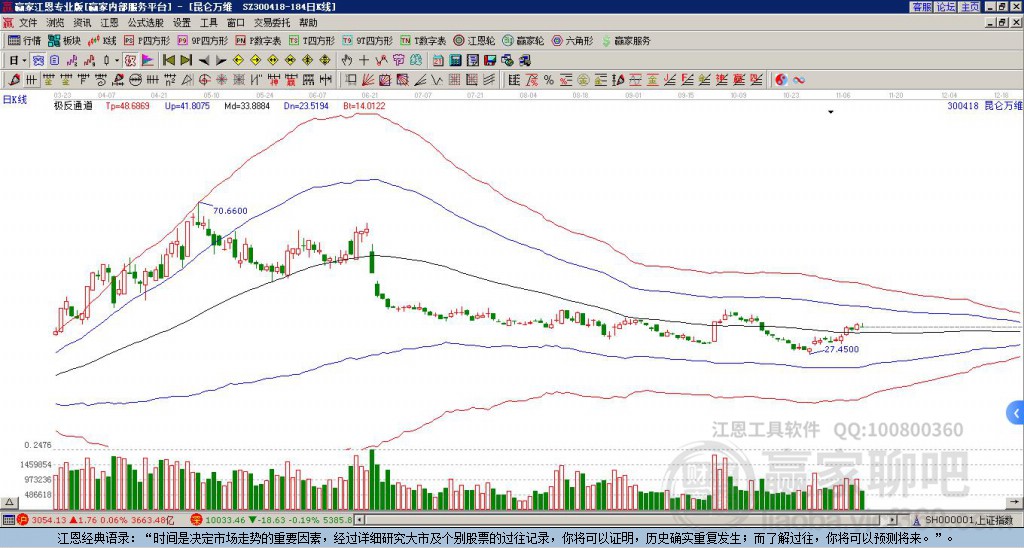1024x548 pixels.
Task: Toggle the vertical time-lines tool
Action: [x=31, y=80]
